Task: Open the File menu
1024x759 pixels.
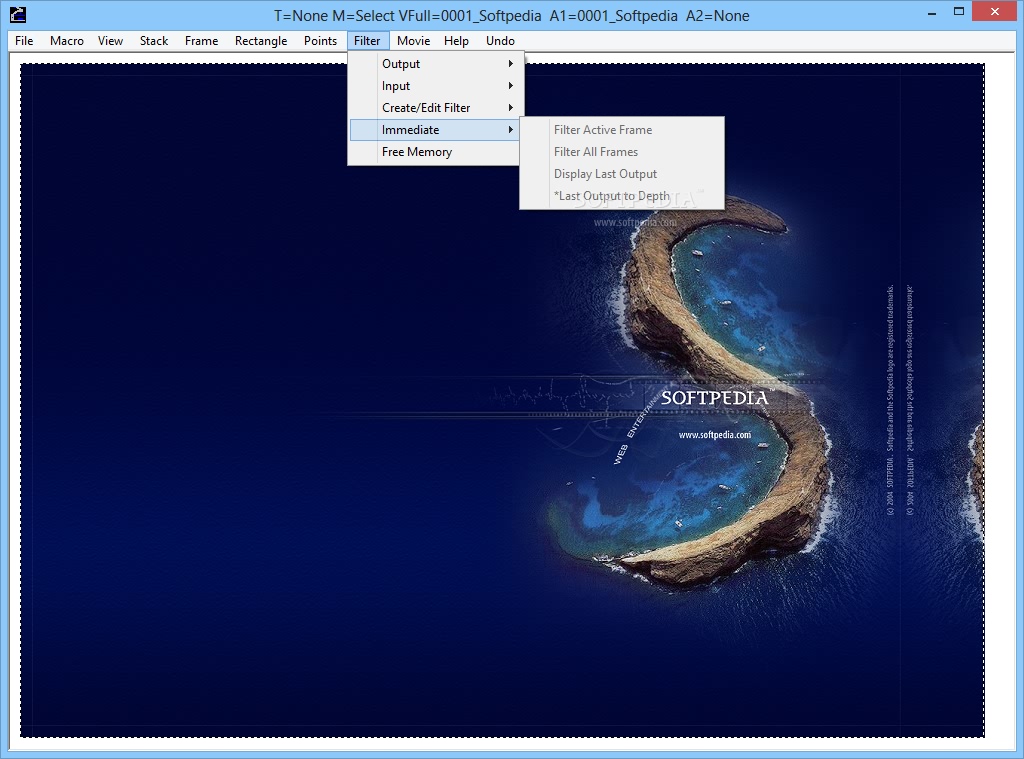Action: (24, 40)
